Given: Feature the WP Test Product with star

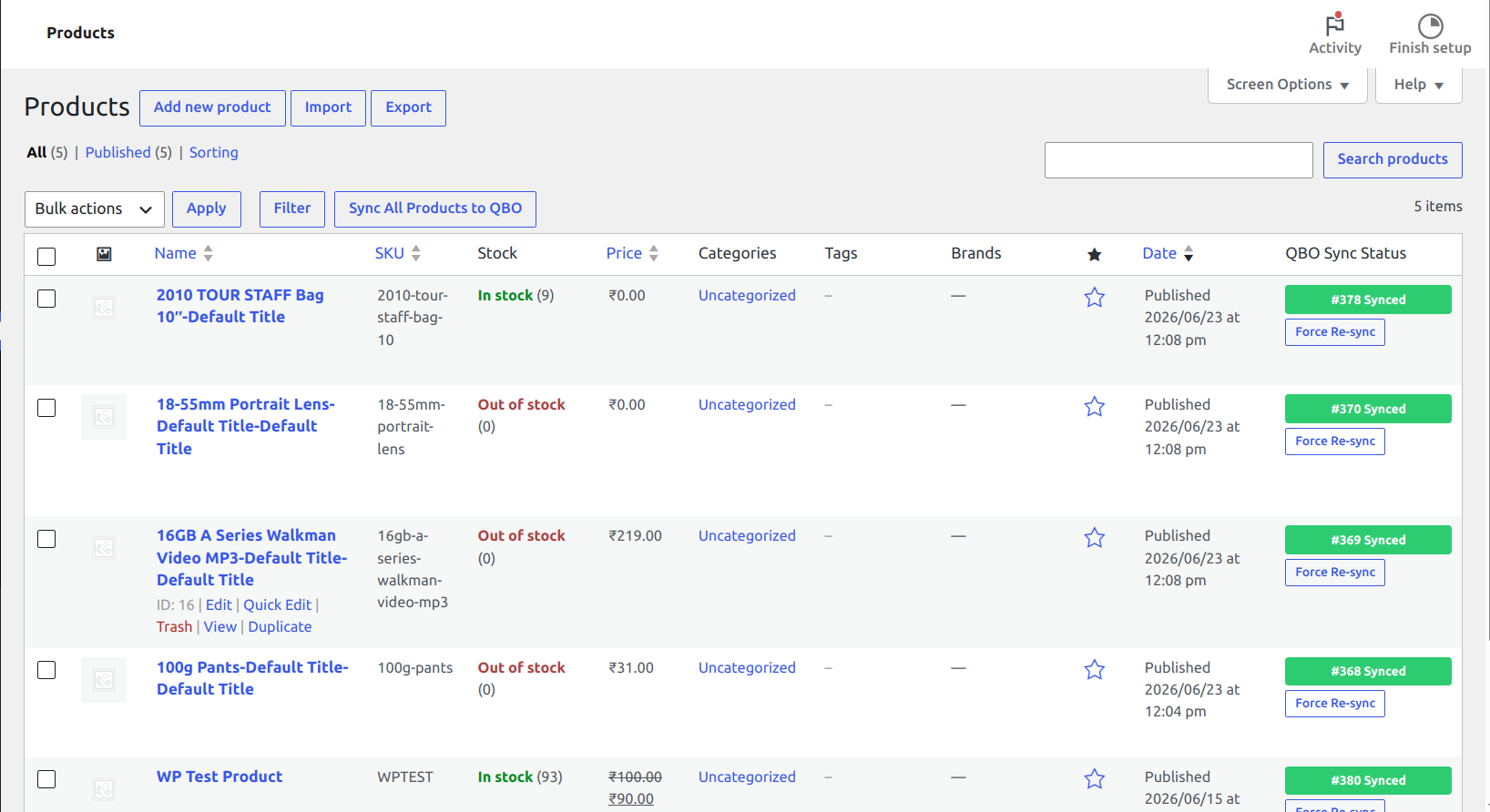Looking at the screenshot, I should pyautogui.click(x=1095, y=779).
